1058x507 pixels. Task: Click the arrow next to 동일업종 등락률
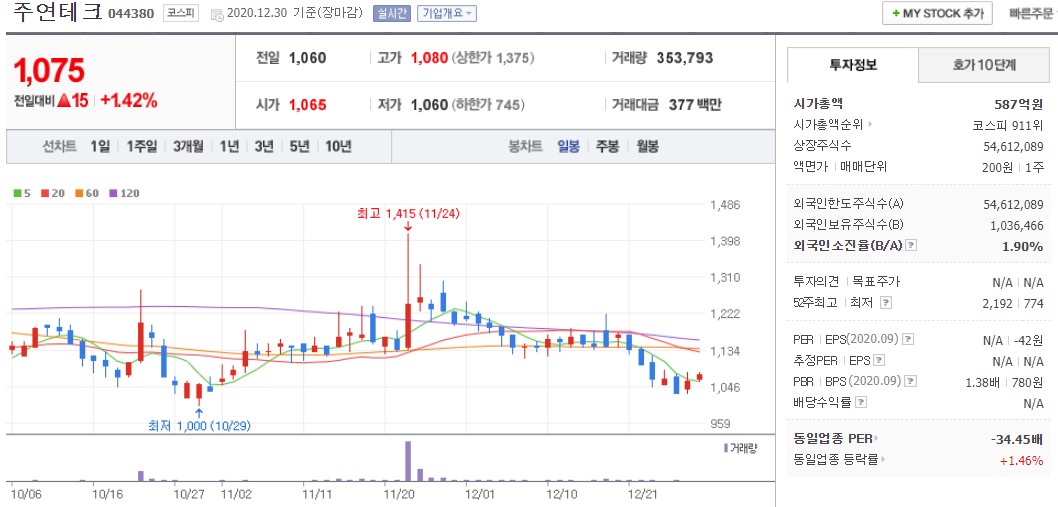point(883,460)
